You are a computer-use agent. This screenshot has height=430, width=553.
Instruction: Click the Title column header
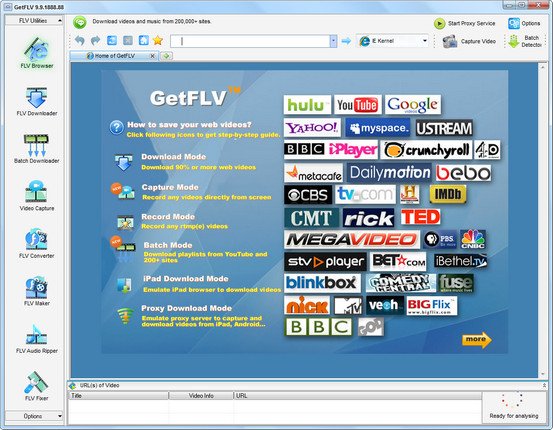point(118,396)
